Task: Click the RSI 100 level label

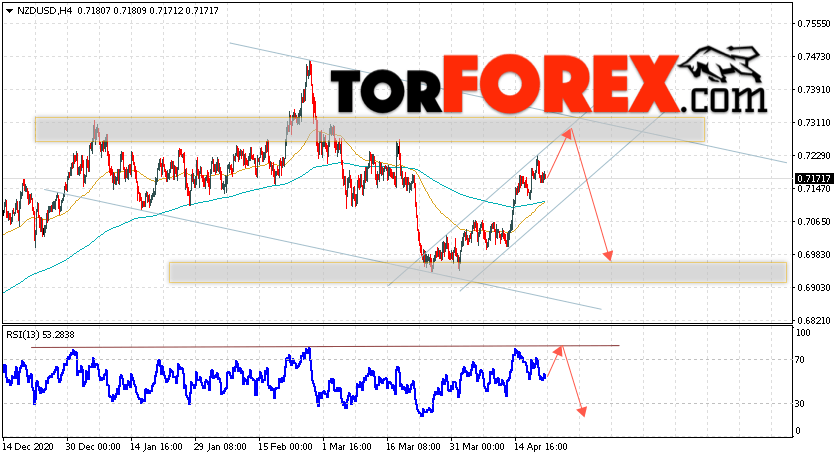Action: [803, 333]
